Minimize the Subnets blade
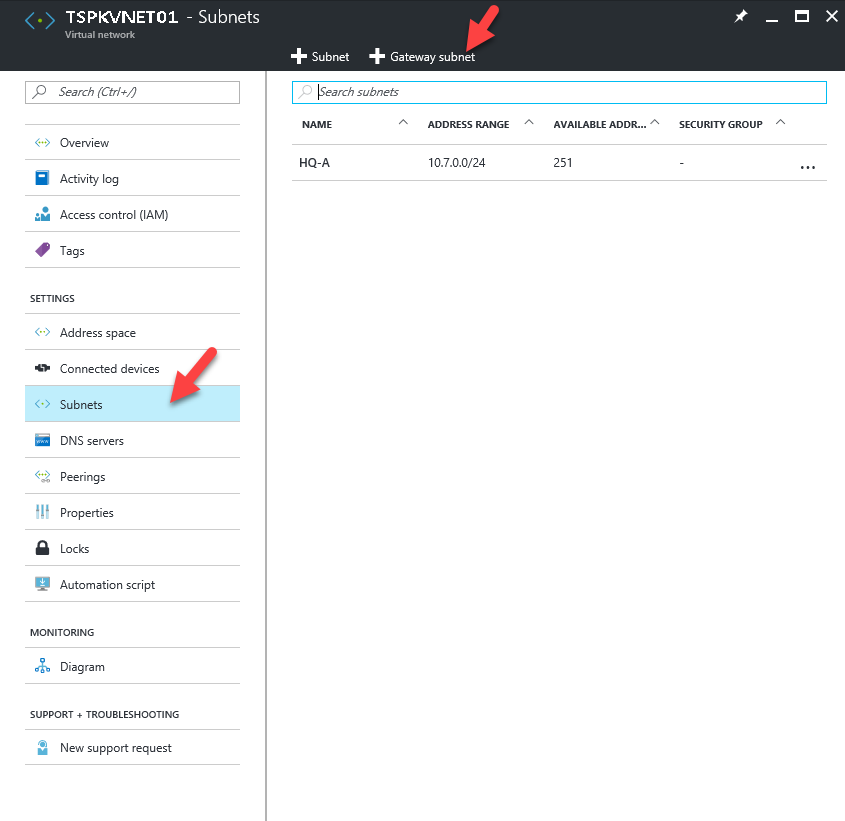This screenshot has width=845, height=821. click(x=772, y=20)
